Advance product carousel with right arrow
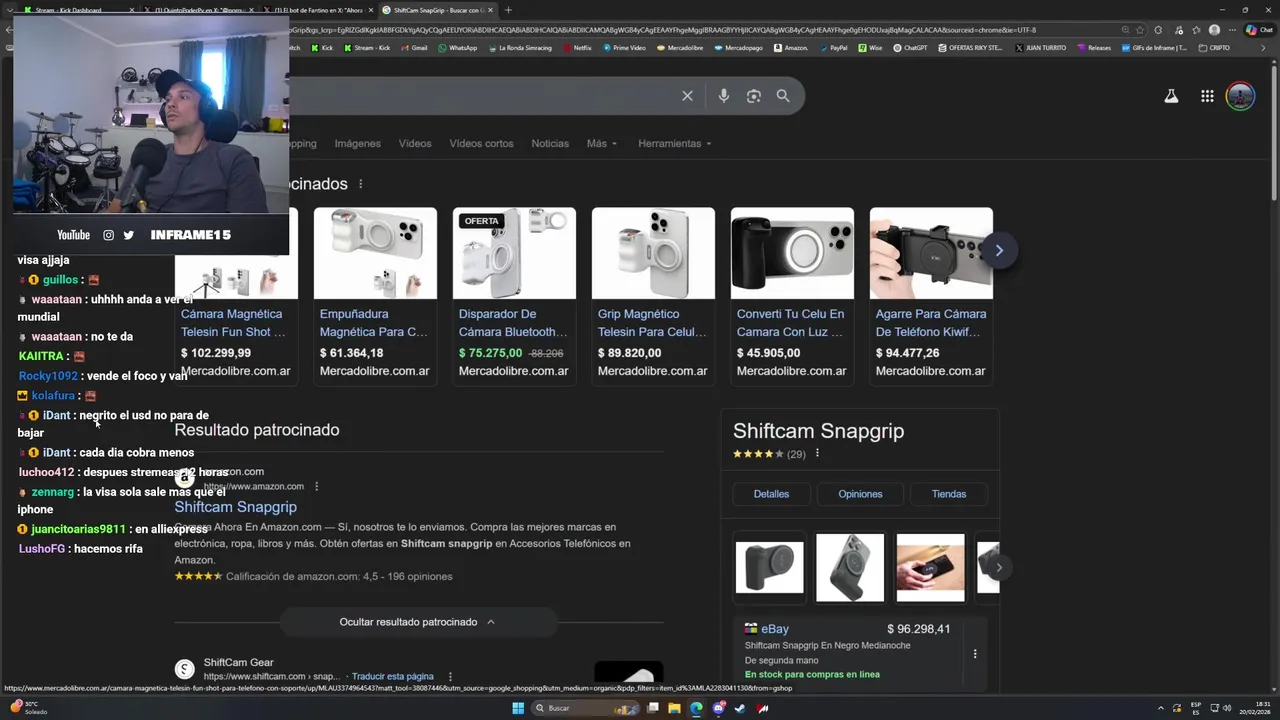The image size is (1280, 720). tap(998, 250)
